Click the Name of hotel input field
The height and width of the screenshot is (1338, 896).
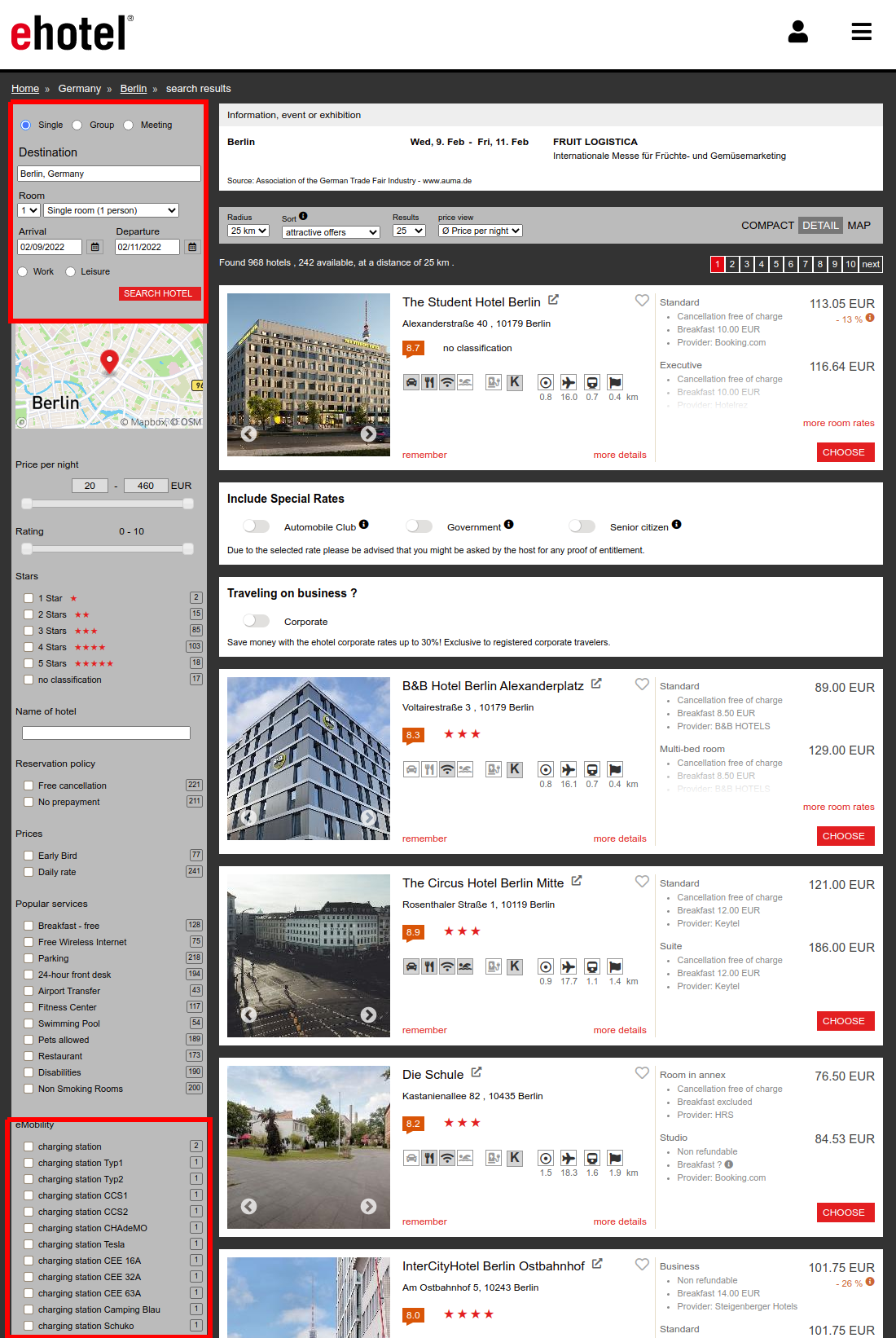[x=106, y=733]
